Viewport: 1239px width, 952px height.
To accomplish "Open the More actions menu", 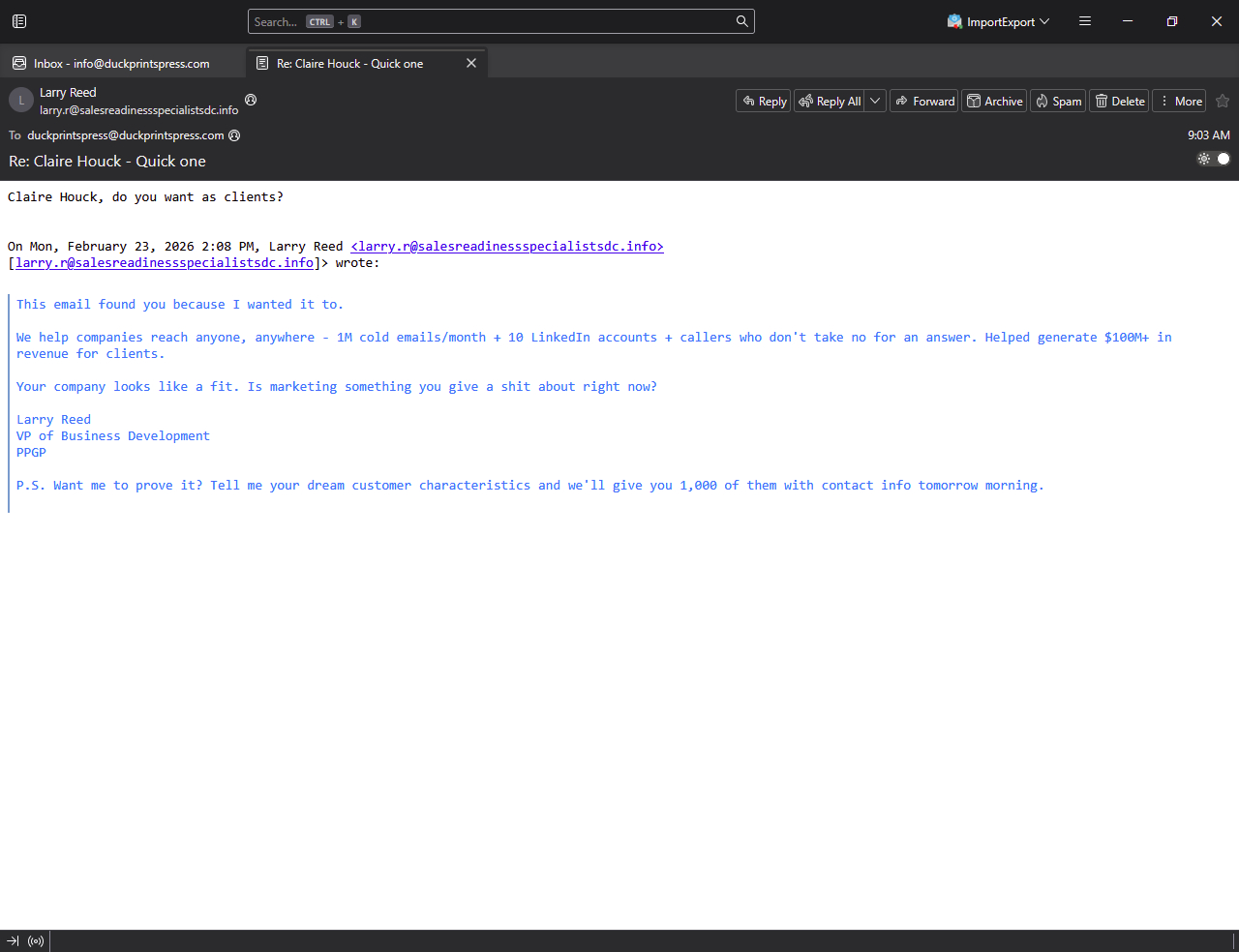I will [1179, 102].
